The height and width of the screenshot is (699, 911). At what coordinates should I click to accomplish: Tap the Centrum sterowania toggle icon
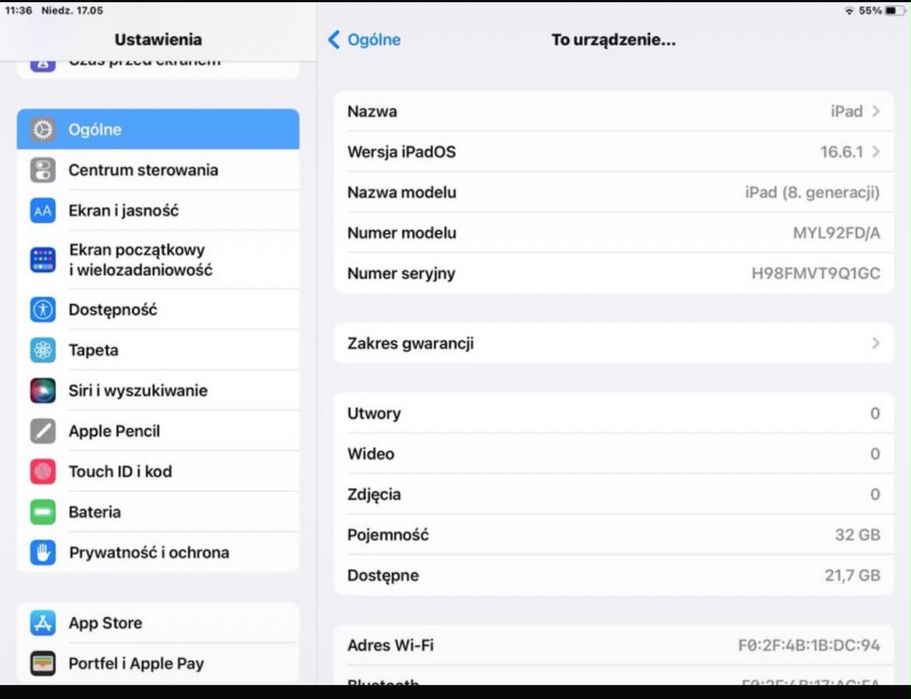pyautogui.click(x=43, y=170)
